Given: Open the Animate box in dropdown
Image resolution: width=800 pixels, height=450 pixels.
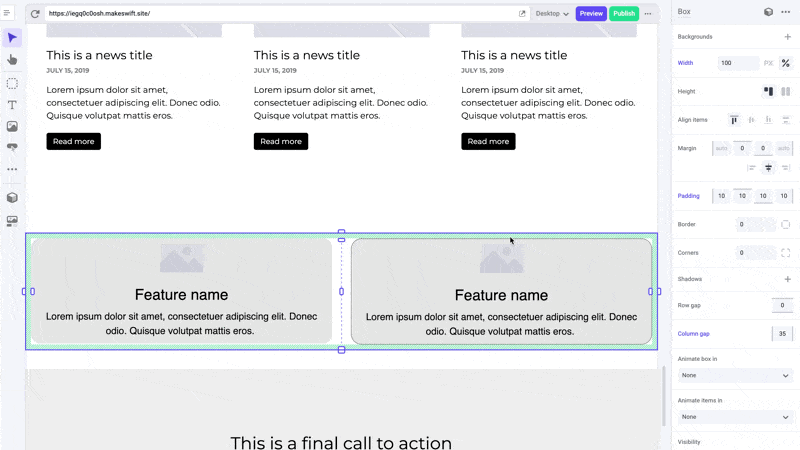Looking at the screenshot, I should click(x=735, y=376).
